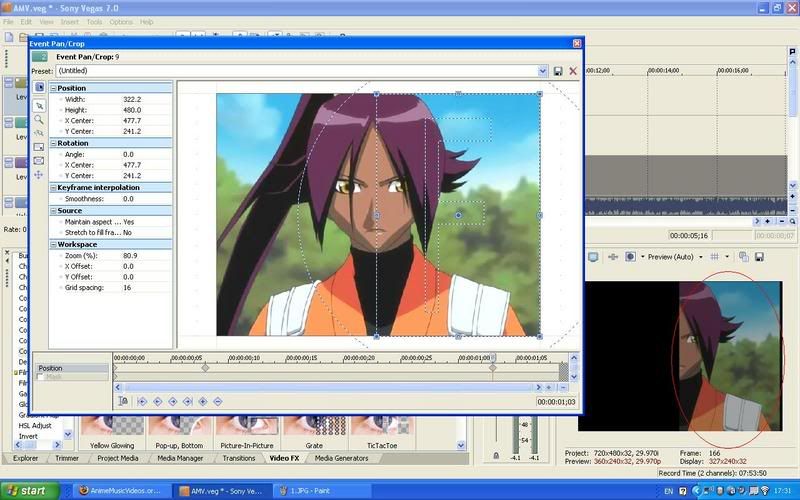Image resolution: width=800 pixels, height=500 pixels.
Task: Open the Preset dropdown list
Action: (x=542, y=71)
